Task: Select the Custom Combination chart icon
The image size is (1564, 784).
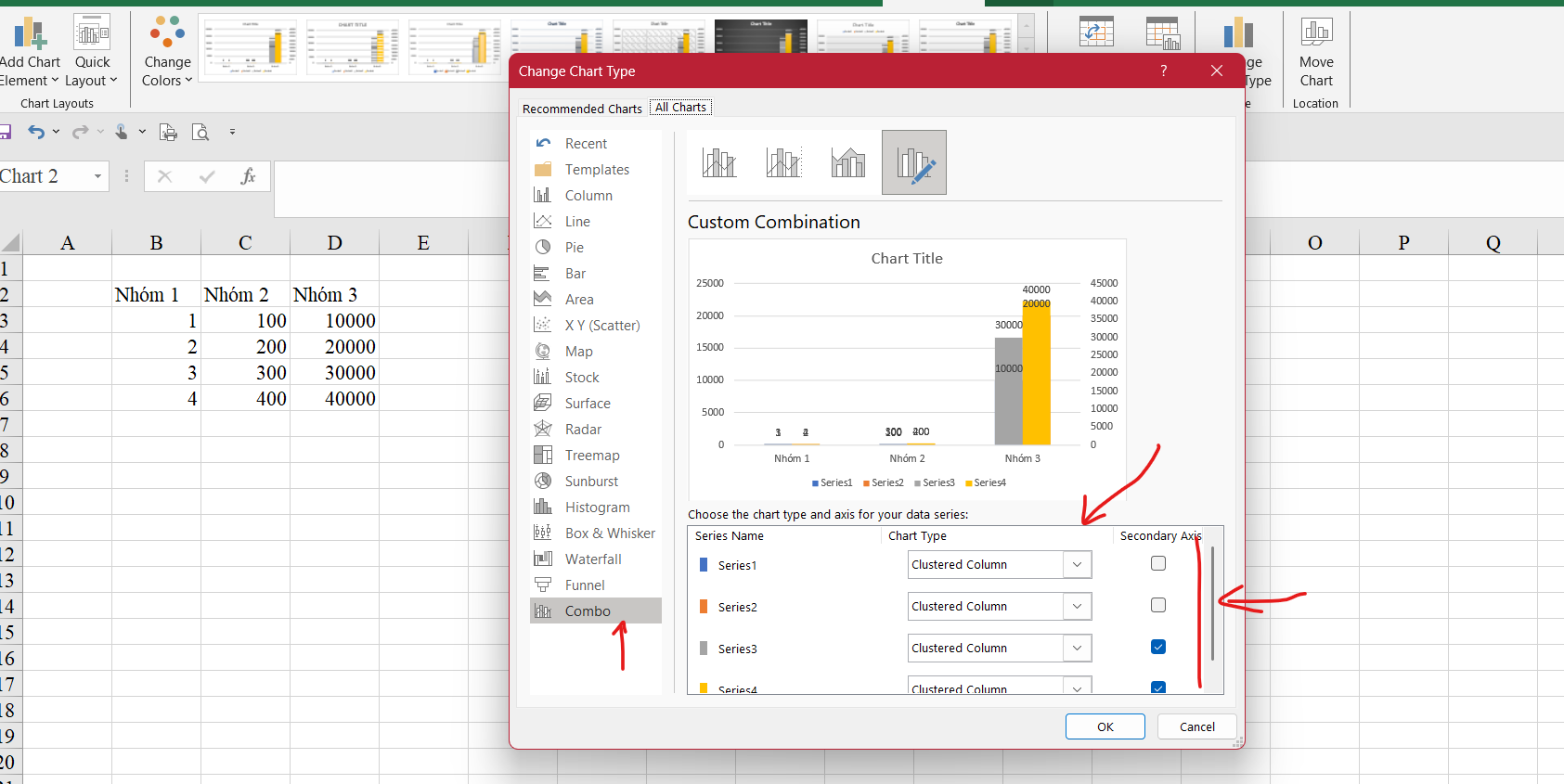Action: coord(913,162)
